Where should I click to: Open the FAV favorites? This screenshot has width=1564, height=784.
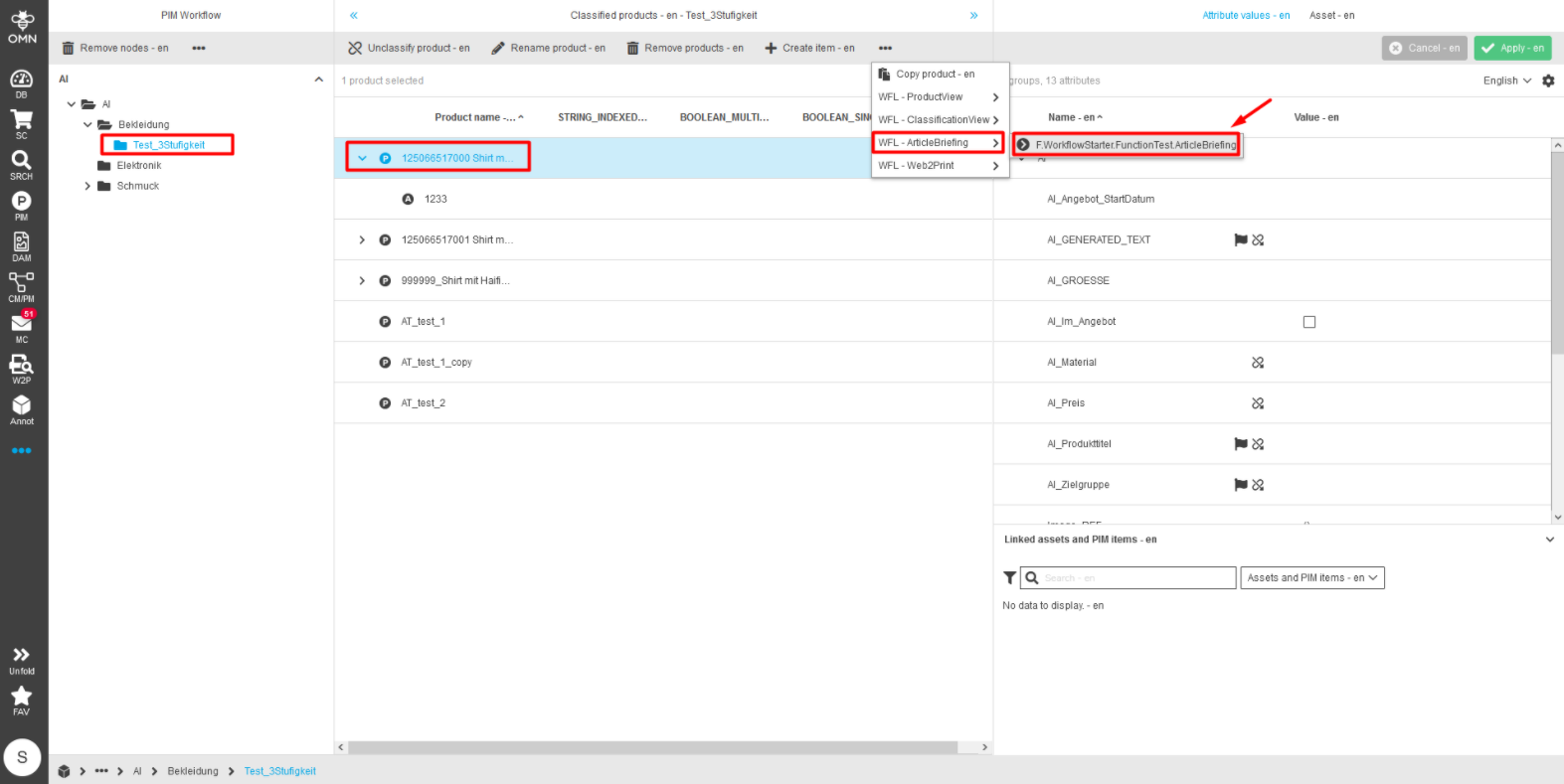click(x=21, y=701)
